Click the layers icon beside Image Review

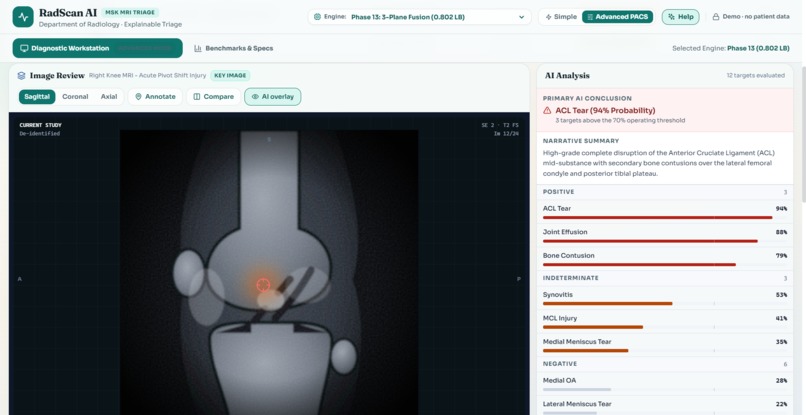[x=21, y=76]
